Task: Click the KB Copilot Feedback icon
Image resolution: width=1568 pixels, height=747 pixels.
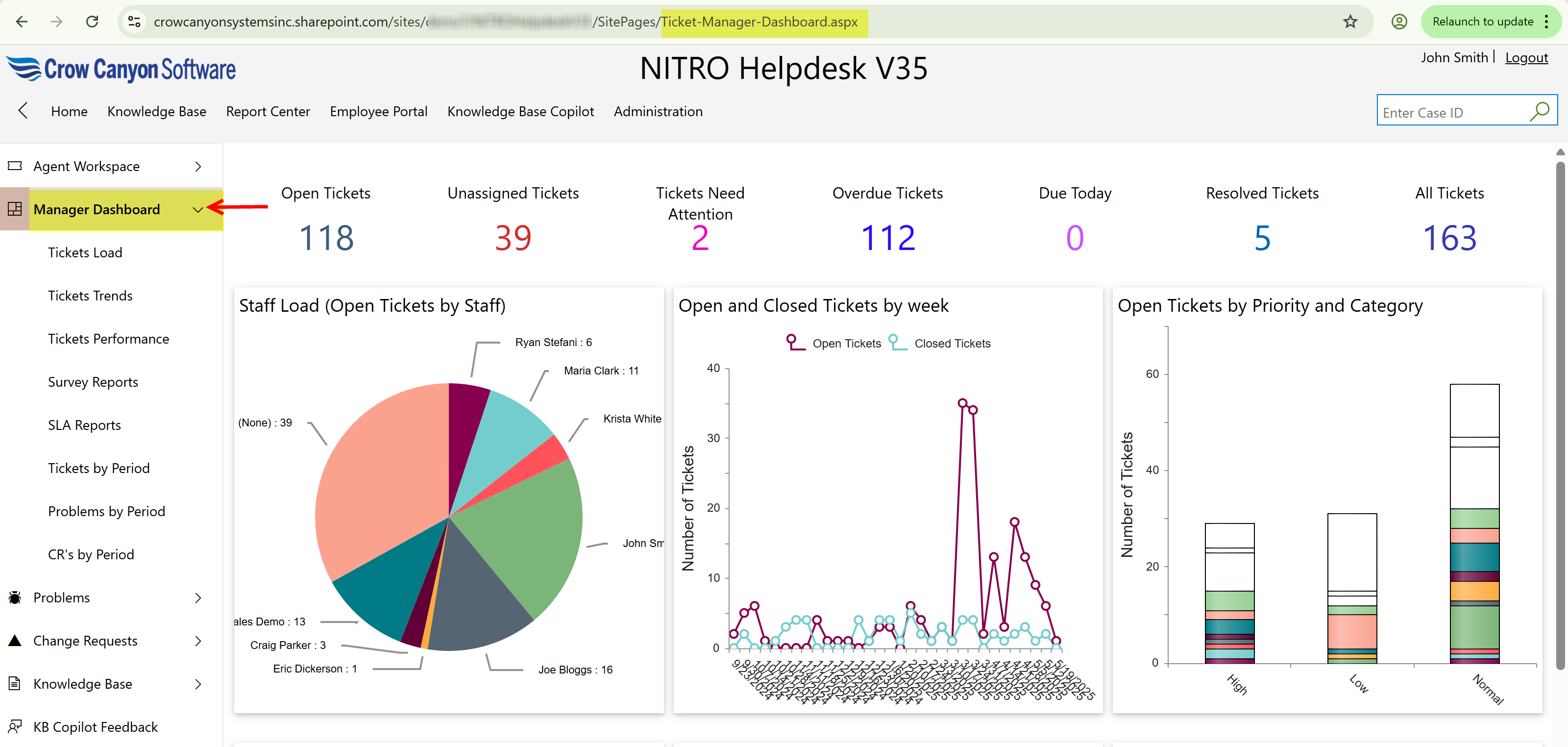Action: point(15,726)
